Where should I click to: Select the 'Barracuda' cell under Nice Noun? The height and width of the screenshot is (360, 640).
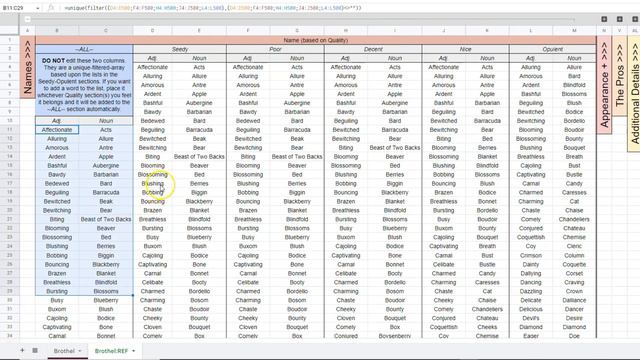[x=487, y=121]
